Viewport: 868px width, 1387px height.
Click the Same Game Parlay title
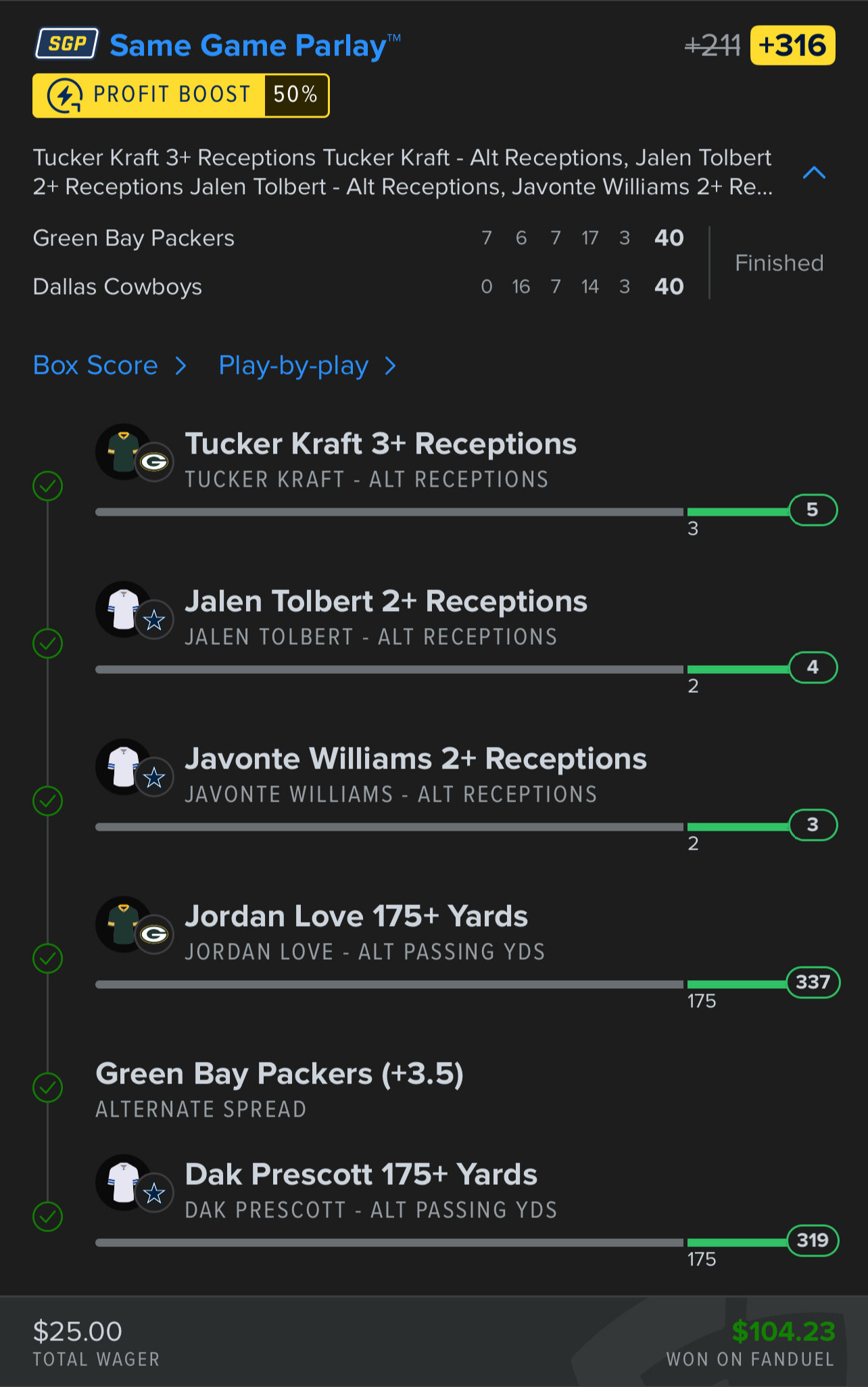point(248,46)
